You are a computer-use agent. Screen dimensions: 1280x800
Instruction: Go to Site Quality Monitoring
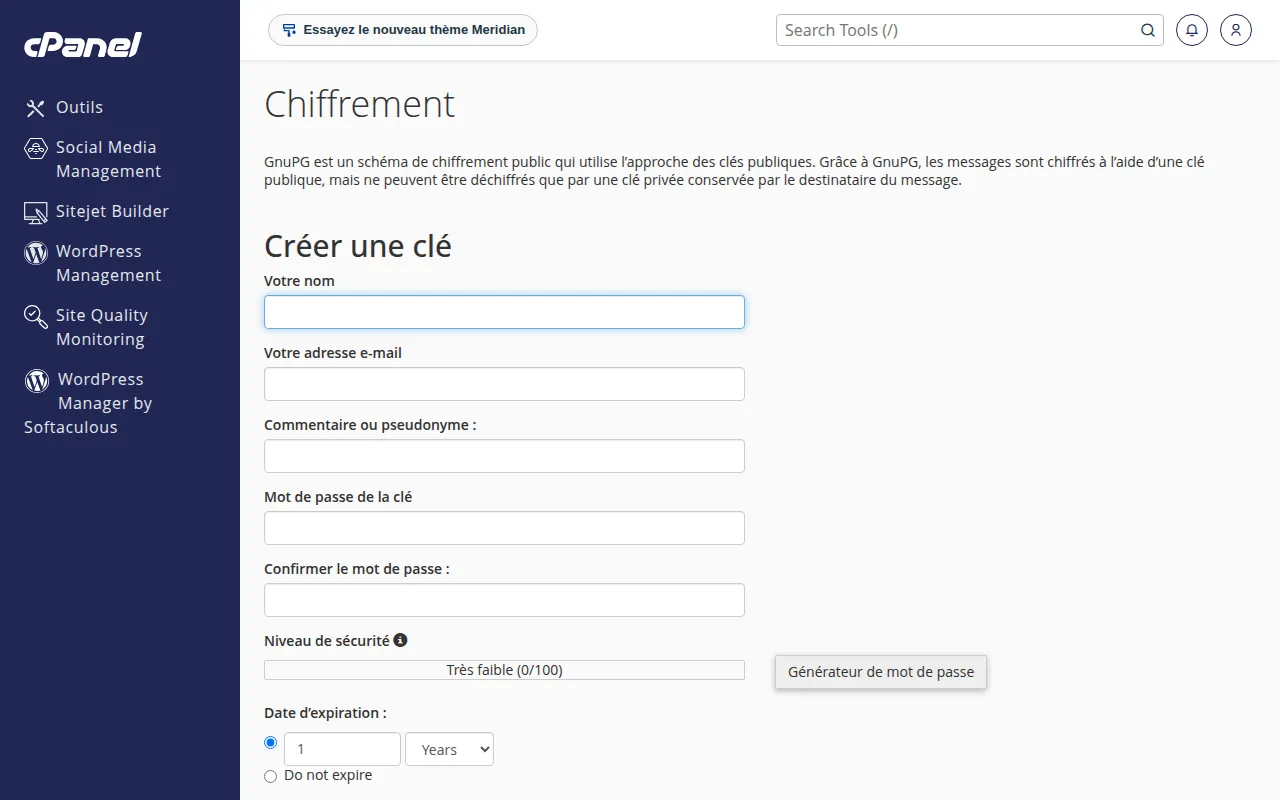(102, 327)
